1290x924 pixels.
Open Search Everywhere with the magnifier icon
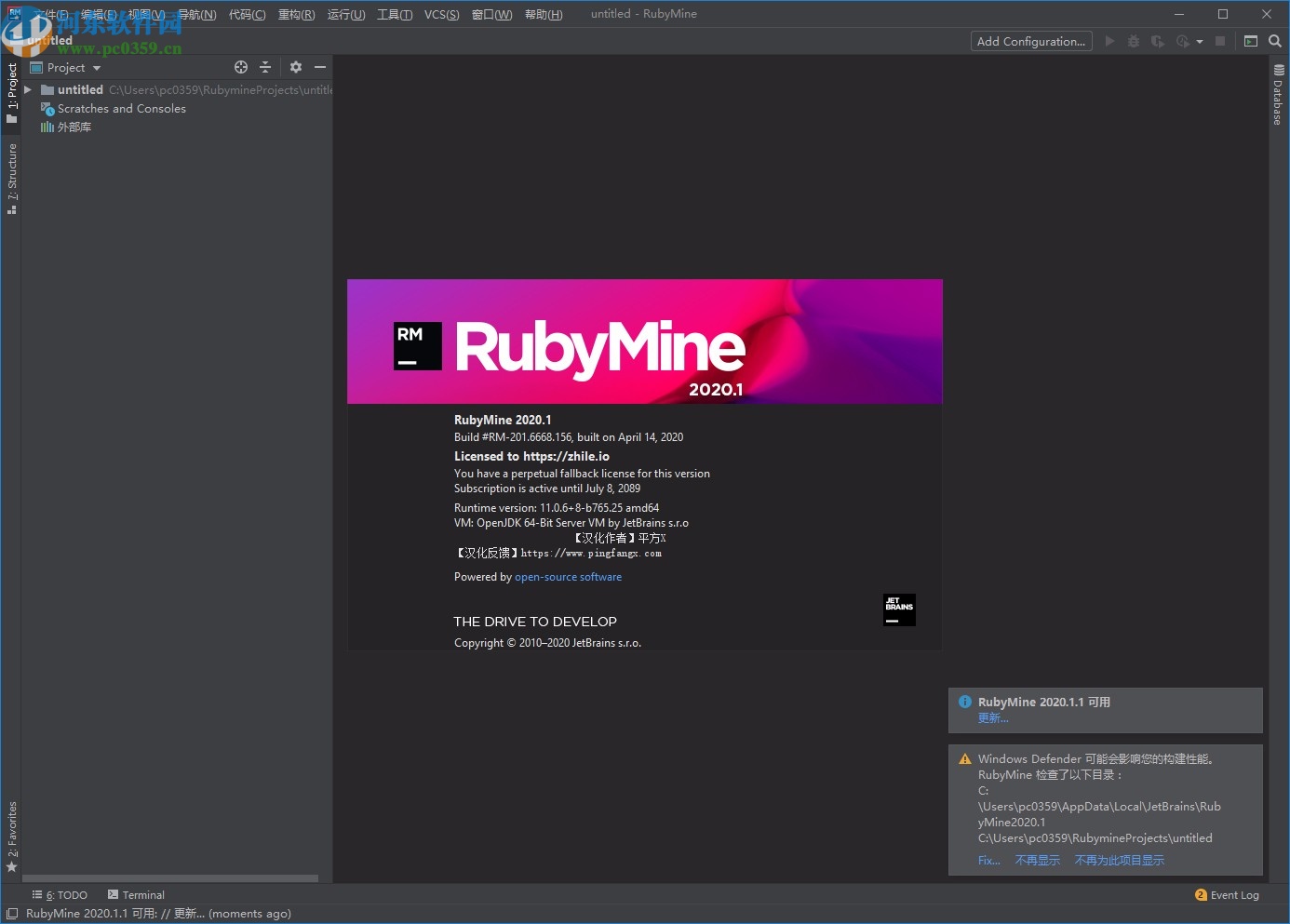pyautogui.click(x=1275, y=41)
